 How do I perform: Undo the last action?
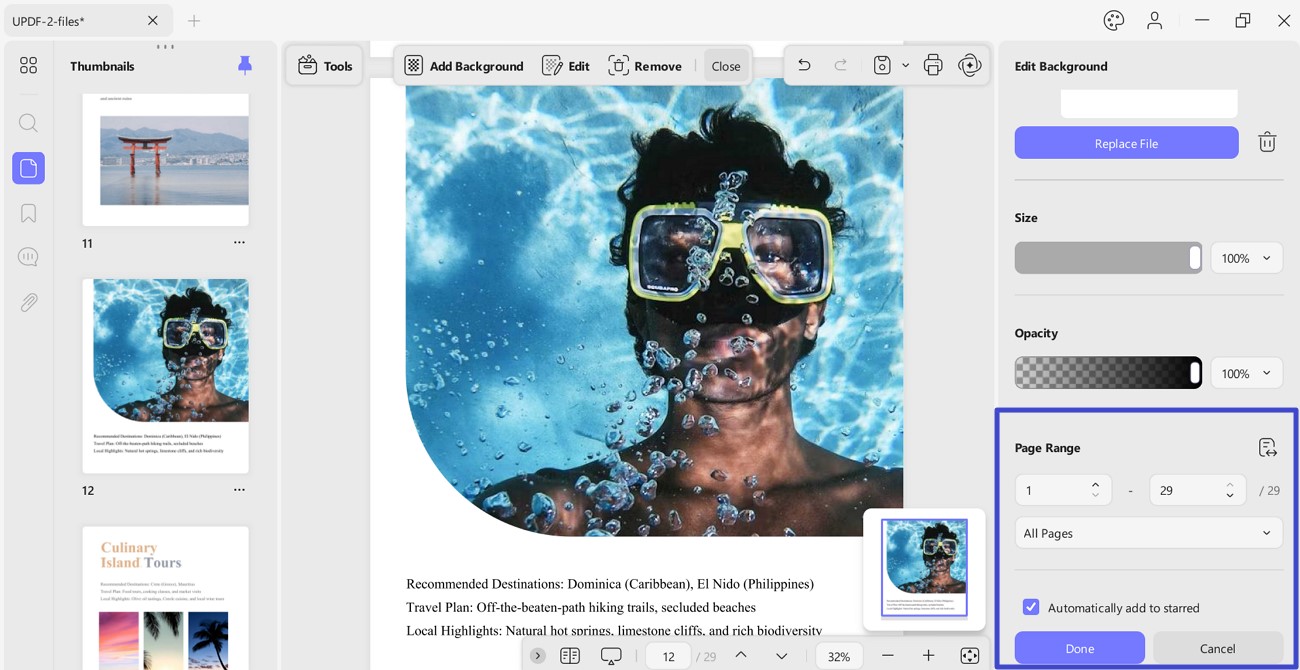coord(804,66)
